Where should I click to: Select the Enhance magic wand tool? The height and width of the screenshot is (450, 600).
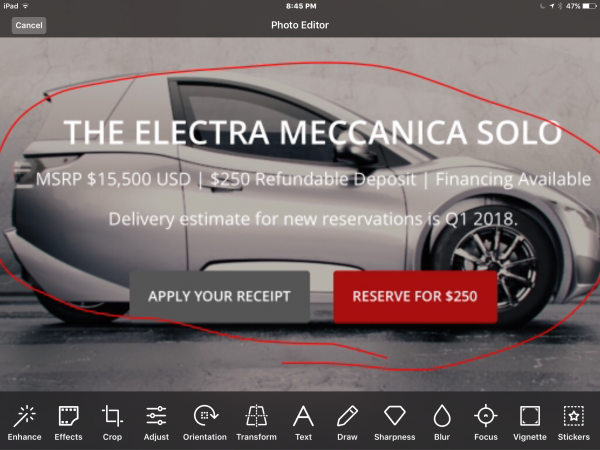pos(24,423)
